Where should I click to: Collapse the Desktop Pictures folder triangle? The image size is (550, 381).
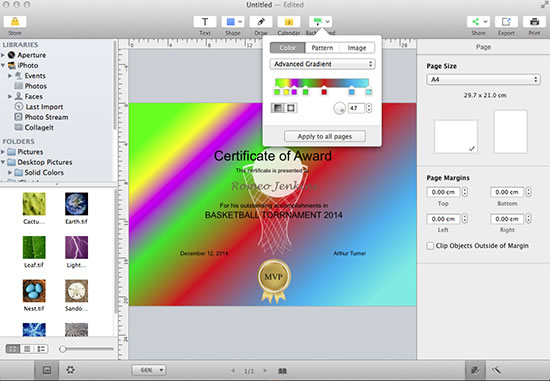click(x=3, y=162)
